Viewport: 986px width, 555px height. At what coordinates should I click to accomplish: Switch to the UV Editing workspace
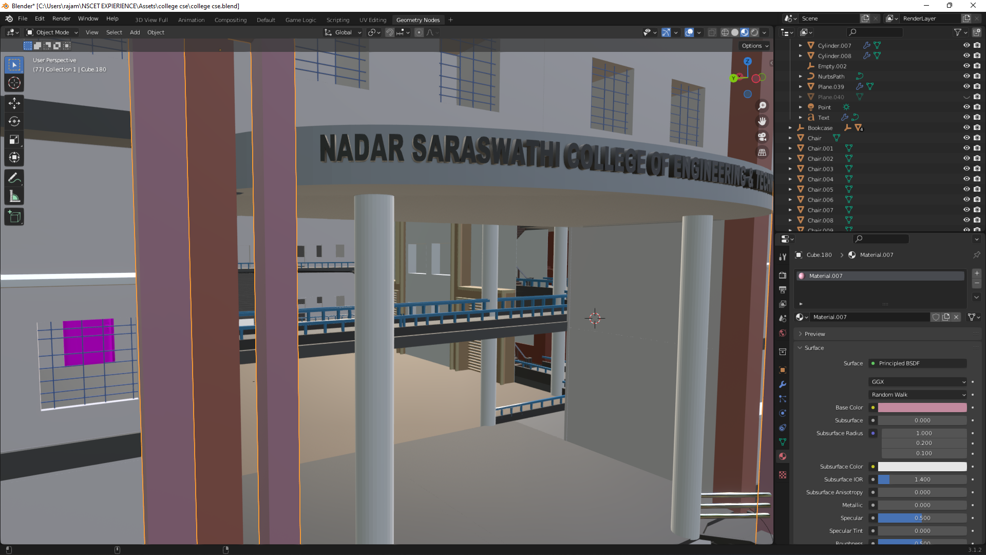373,20
